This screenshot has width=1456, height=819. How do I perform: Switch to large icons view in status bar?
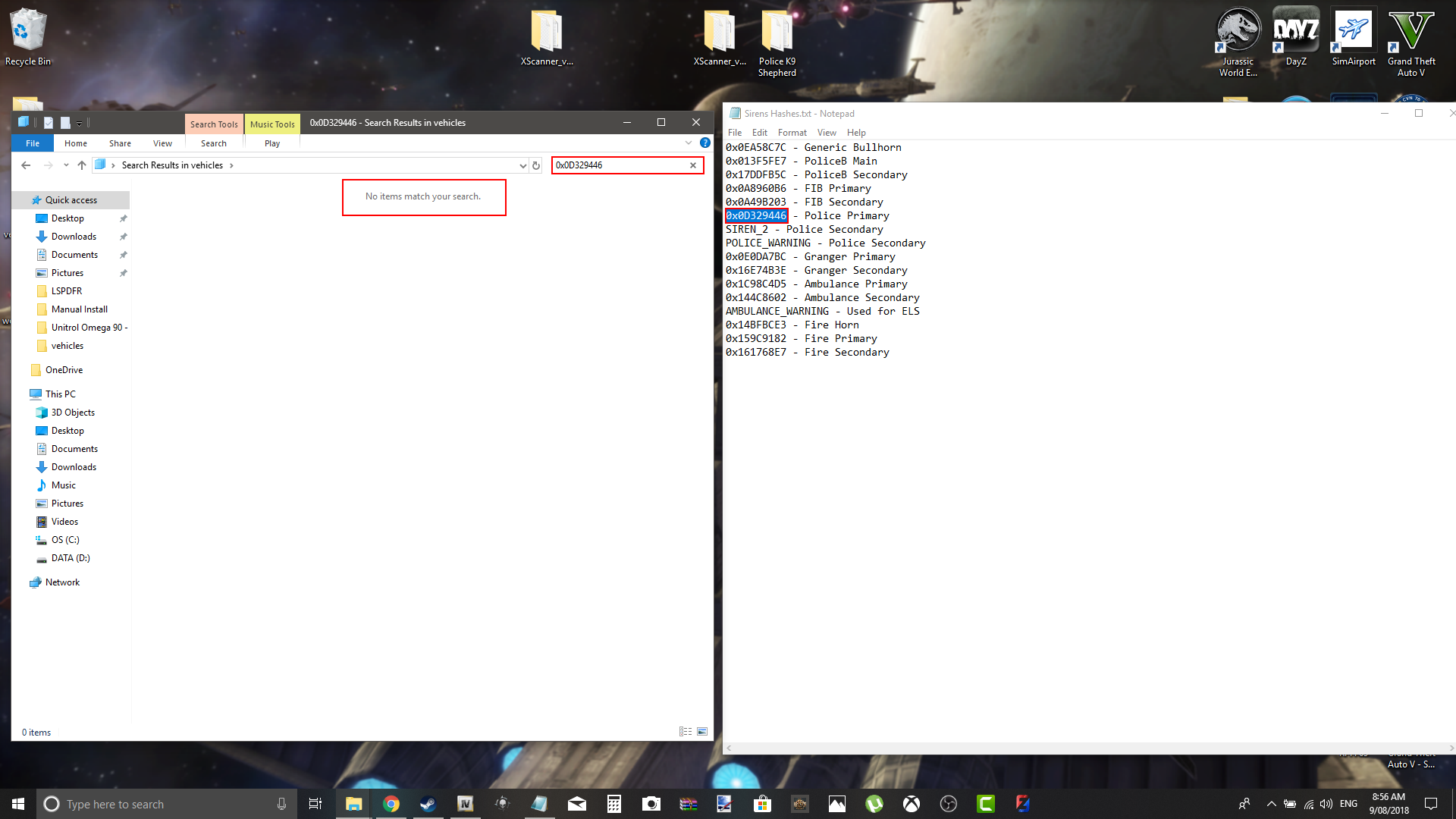pyautogui.click(x=702, y=732)
